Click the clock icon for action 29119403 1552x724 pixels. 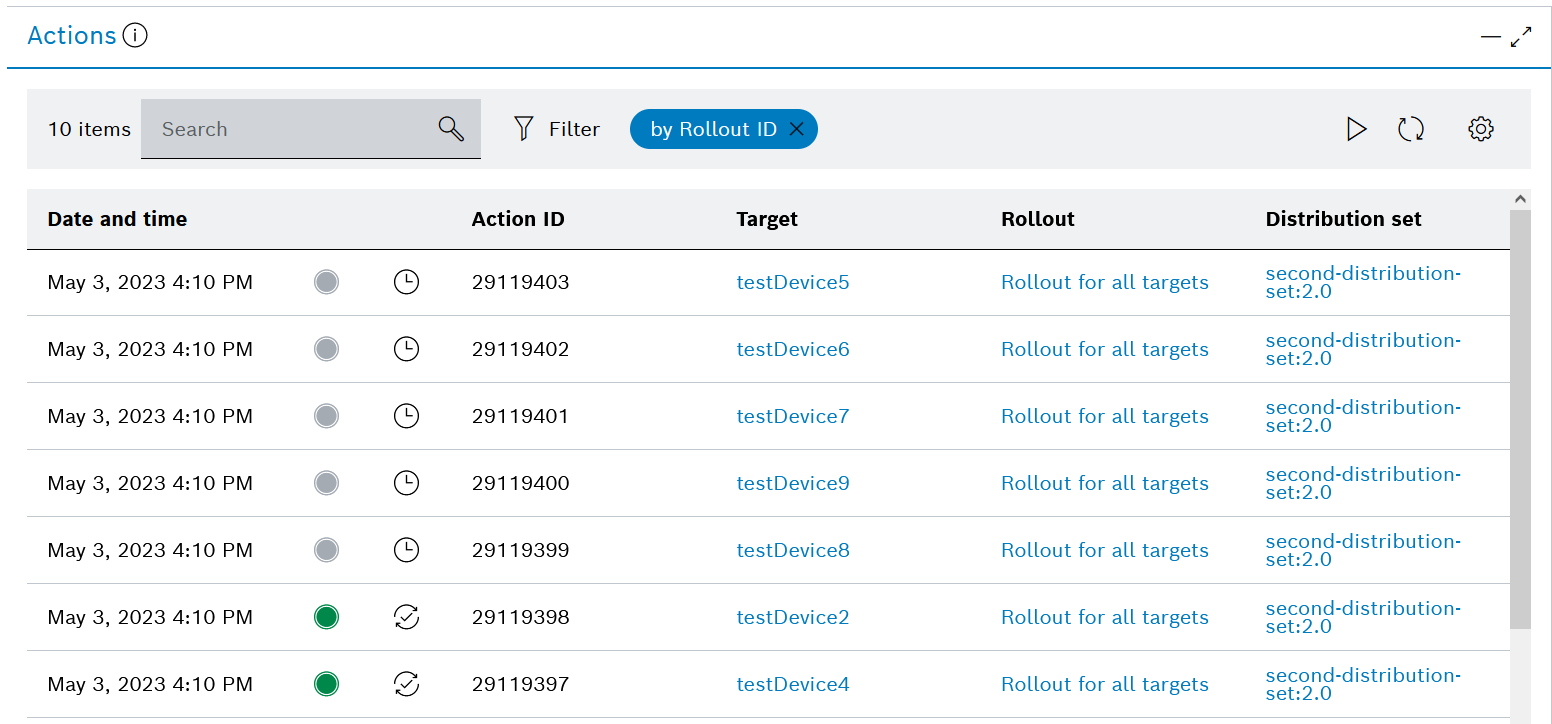pyautogui.click(x=406, y=282)
